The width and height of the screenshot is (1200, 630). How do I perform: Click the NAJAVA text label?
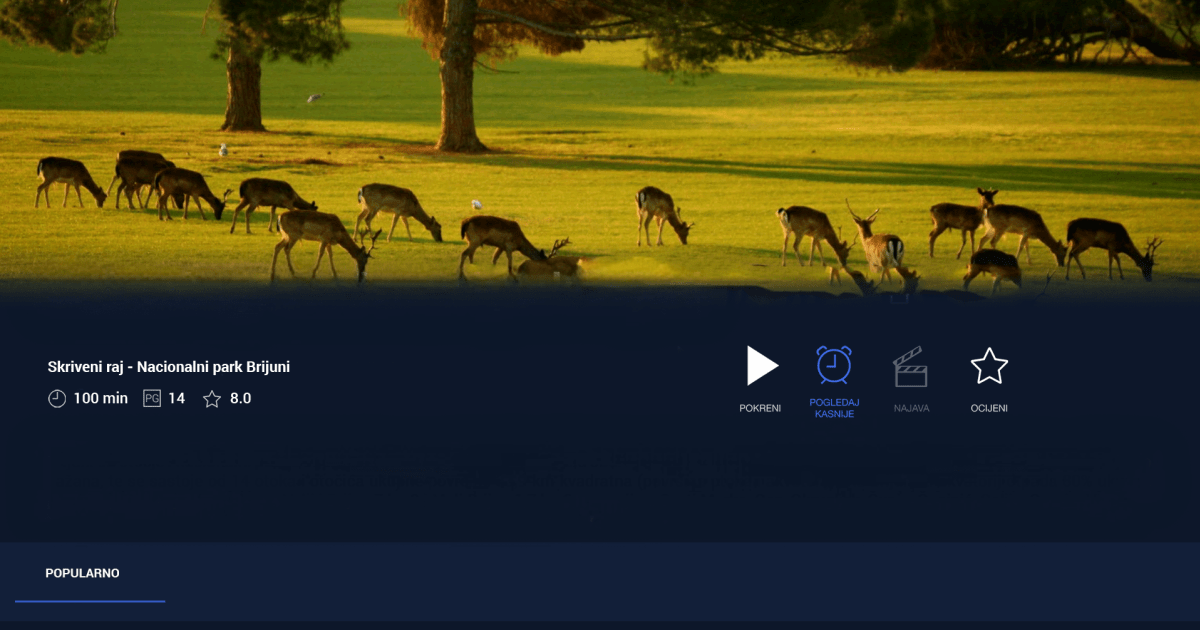(x=911, y=408)
